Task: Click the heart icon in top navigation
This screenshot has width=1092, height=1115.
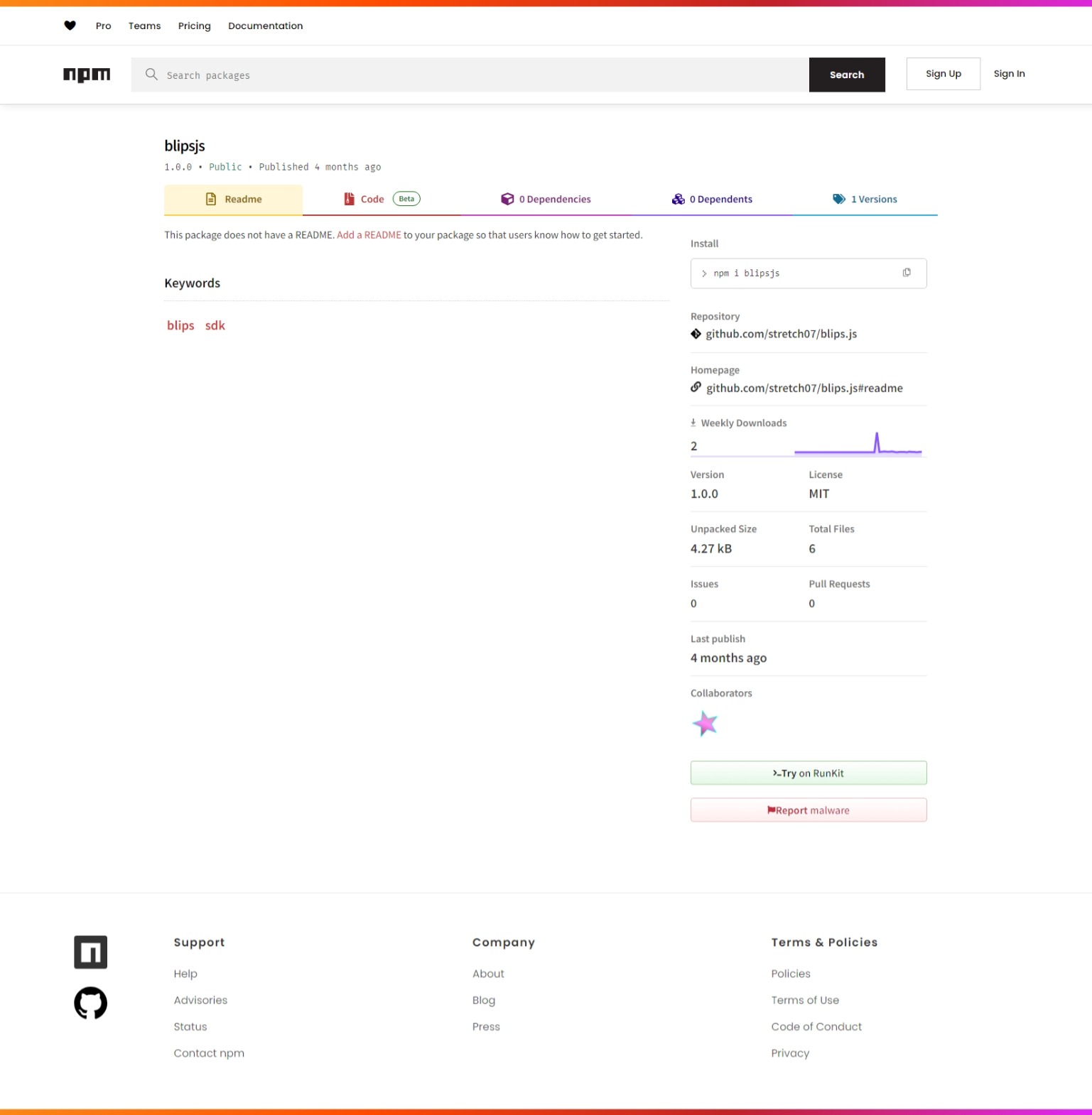Action: (x=70, y=26)
